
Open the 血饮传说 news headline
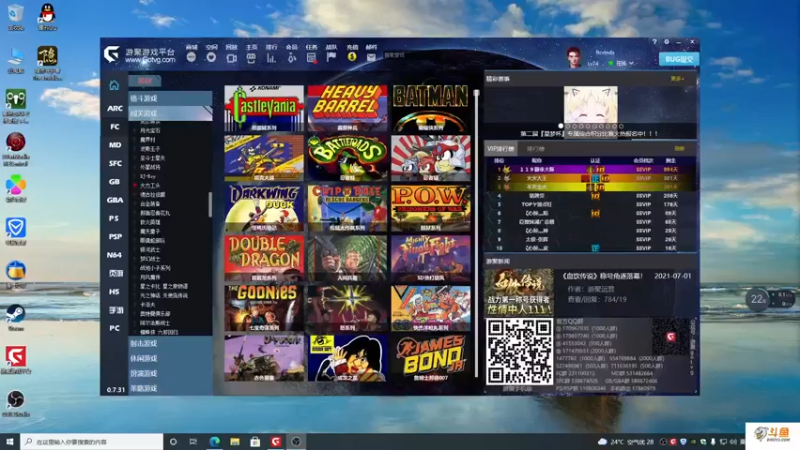tap(602, 276)
